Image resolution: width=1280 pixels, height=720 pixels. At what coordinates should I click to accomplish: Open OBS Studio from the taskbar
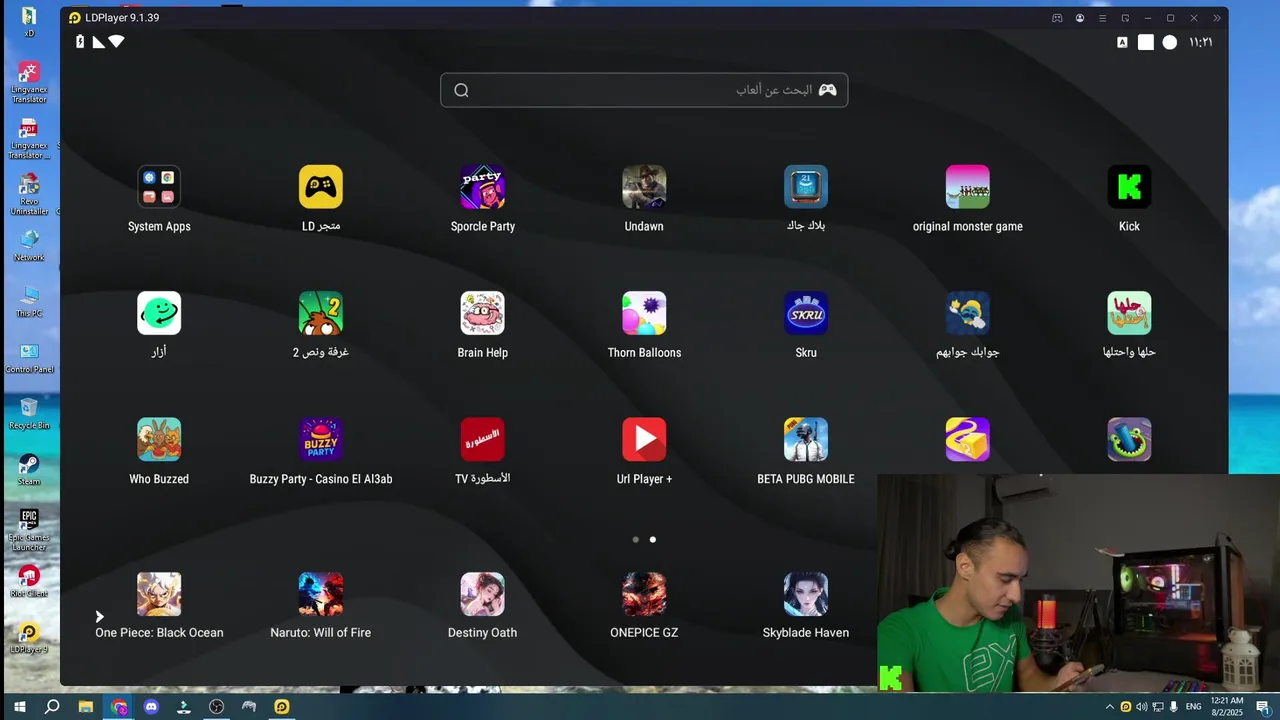pyautogui.click(x=216, y=707)
